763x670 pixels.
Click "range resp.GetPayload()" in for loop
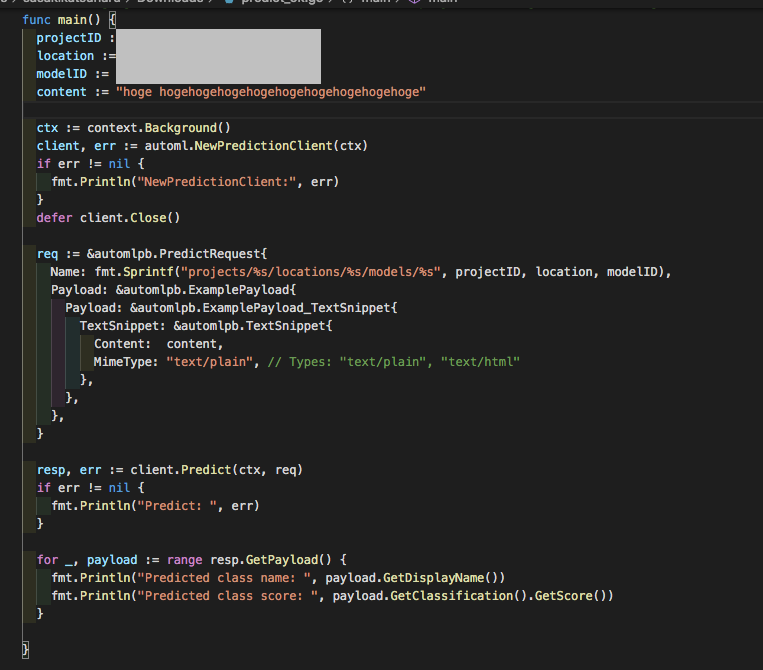249,560
